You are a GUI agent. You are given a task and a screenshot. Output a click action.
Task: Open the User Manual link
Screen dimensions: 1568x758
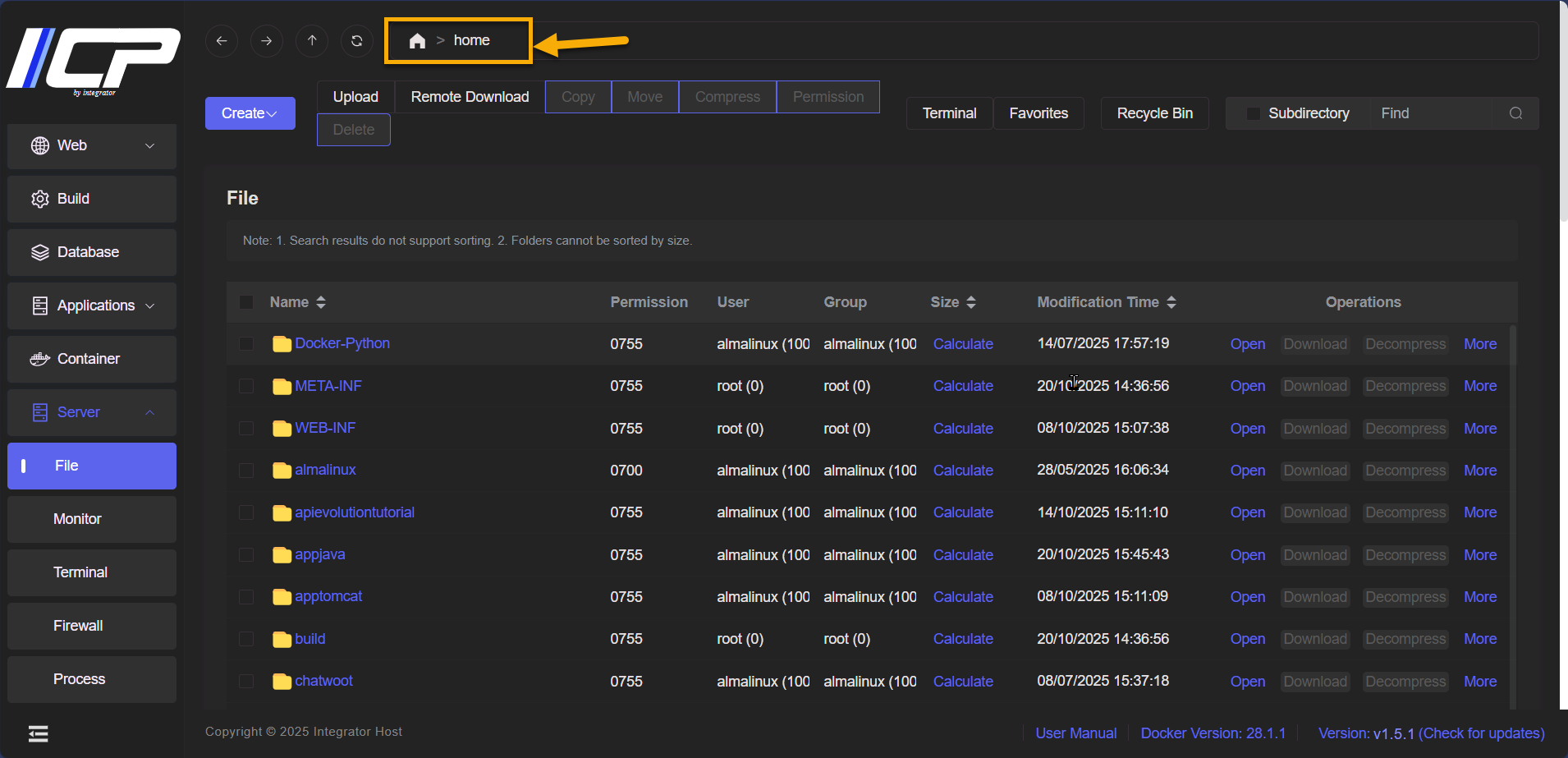click(x=1075, y=733)
